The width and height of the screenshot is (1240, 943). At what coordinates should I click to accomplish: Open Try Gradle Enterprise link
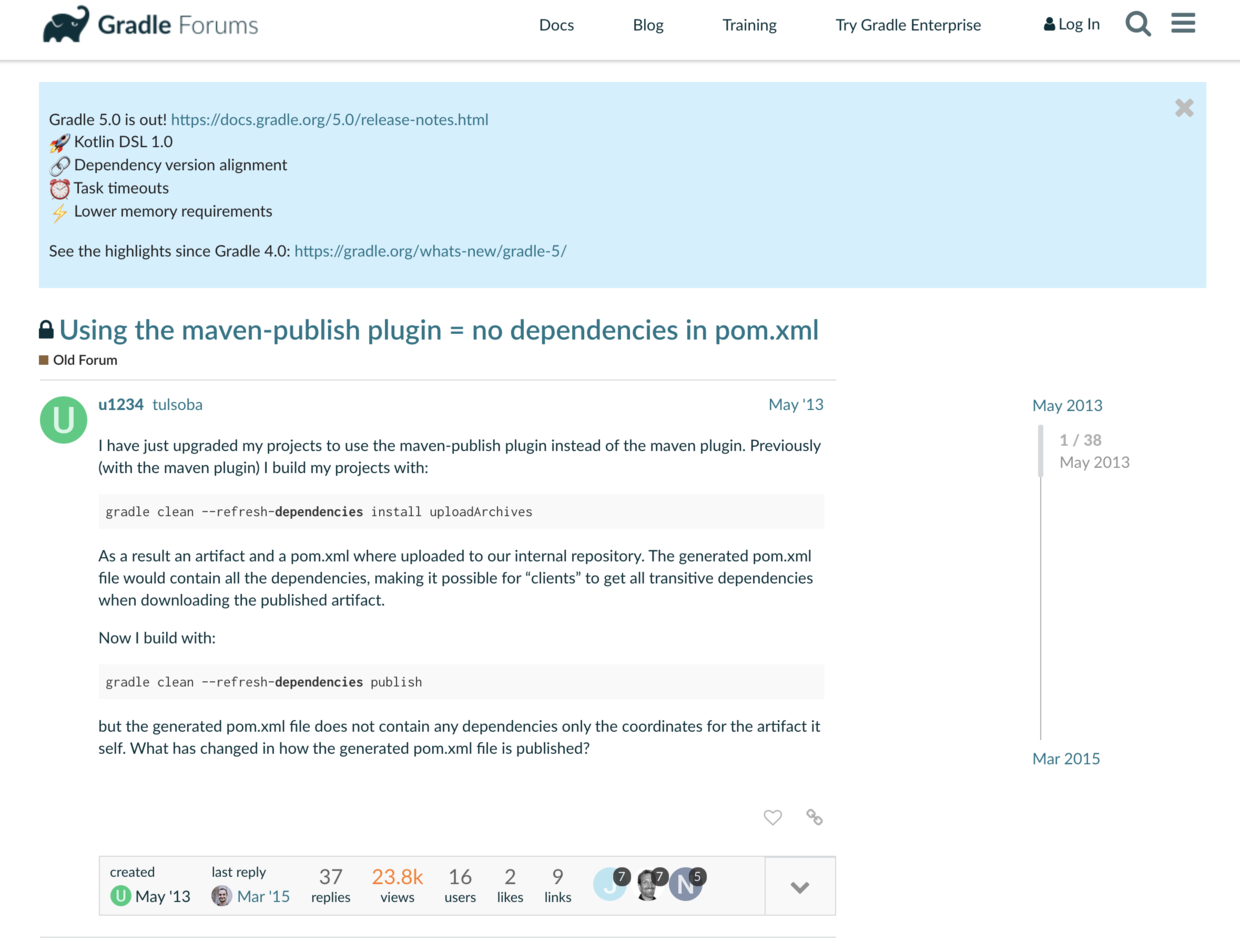tap(908, 25)
